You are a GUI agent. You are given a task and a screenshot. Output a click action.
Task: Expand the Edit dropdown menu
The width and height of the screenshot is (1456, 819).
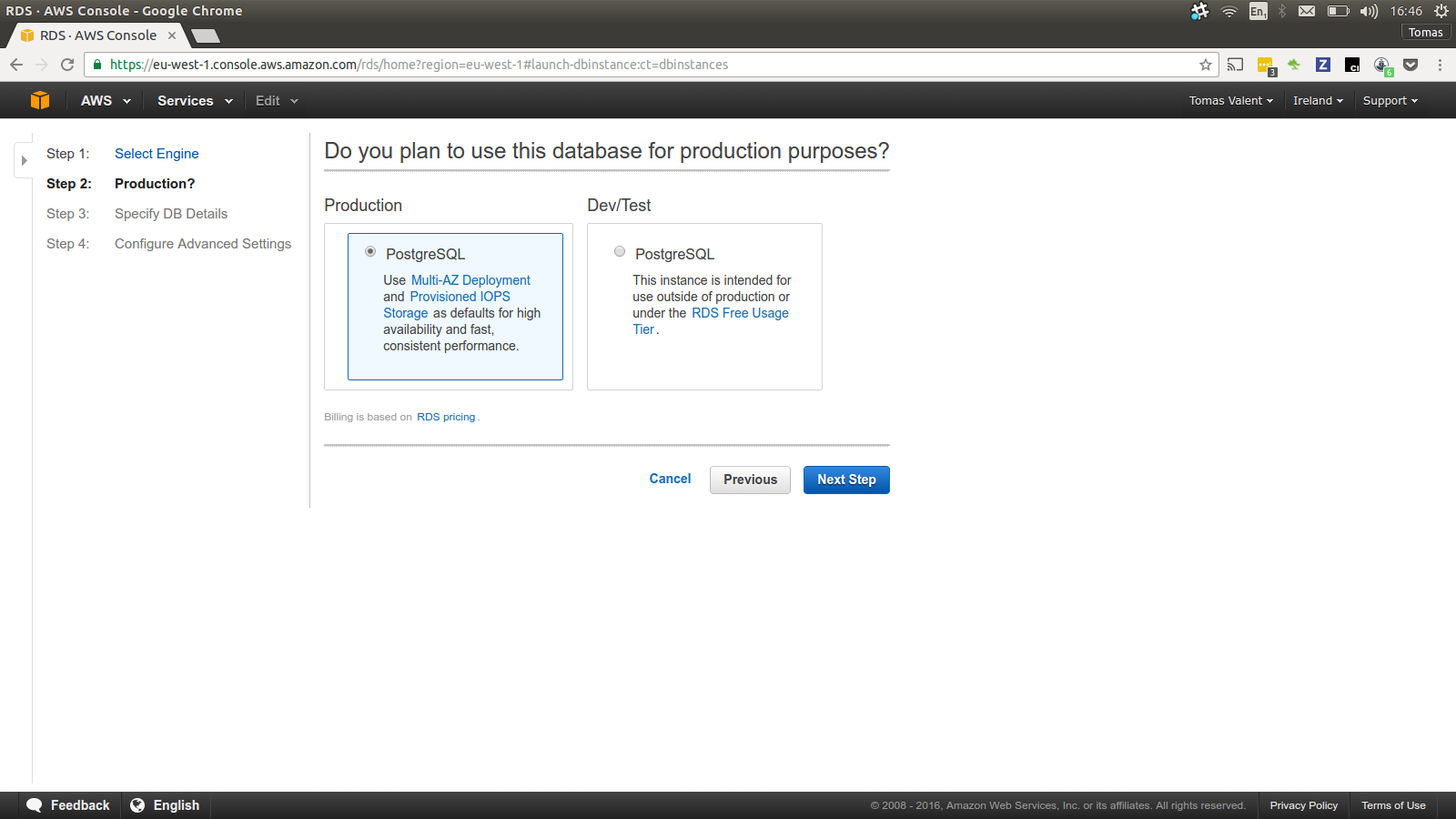tap(277, 101)
